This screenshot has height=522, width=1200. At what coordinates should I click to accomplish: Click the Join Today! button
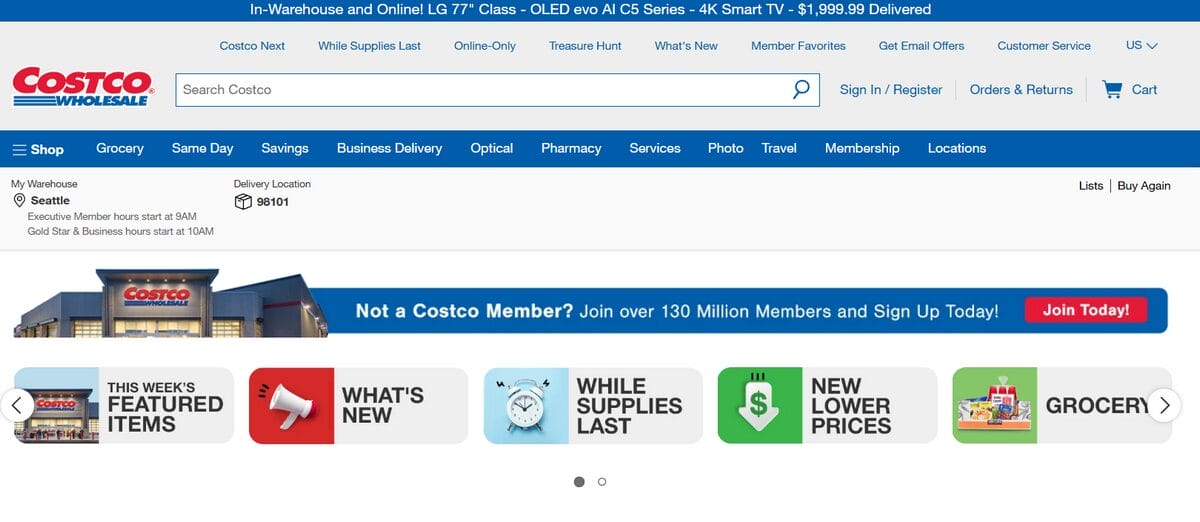(1086, 310)
